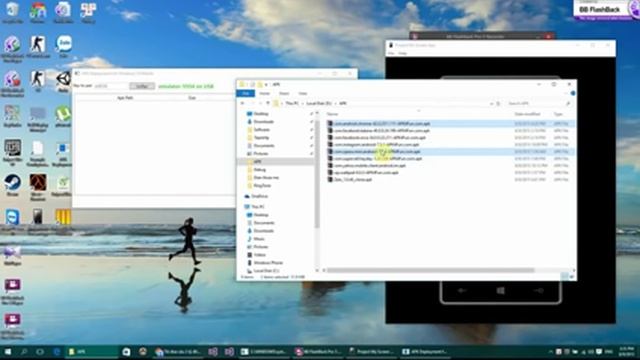
Task: Tap phone Search button in Project My Screen
Action: [539, 291]
